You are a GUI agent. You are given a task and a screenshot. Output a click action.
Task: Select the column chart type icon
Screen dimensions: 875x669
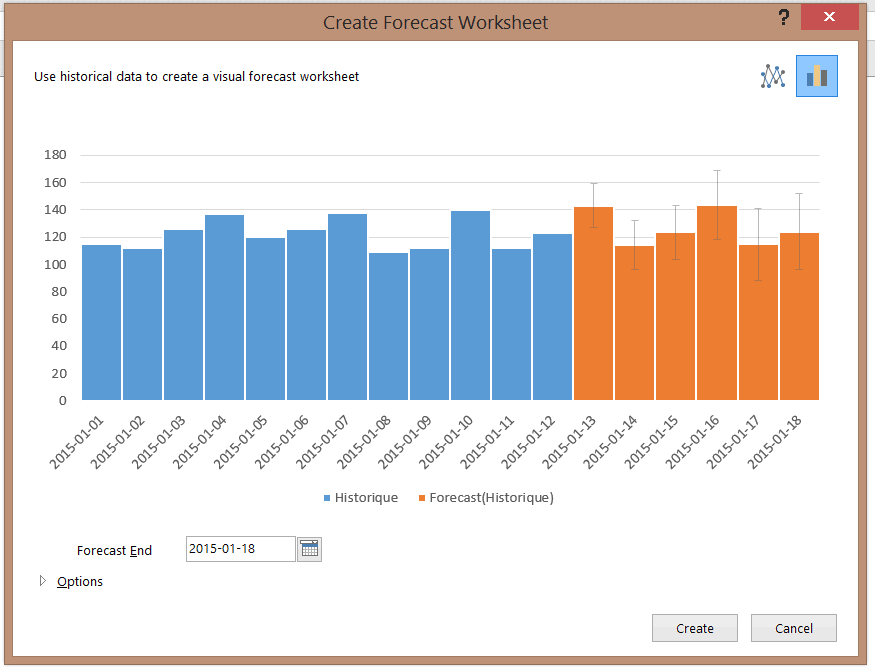pos(816,76)
